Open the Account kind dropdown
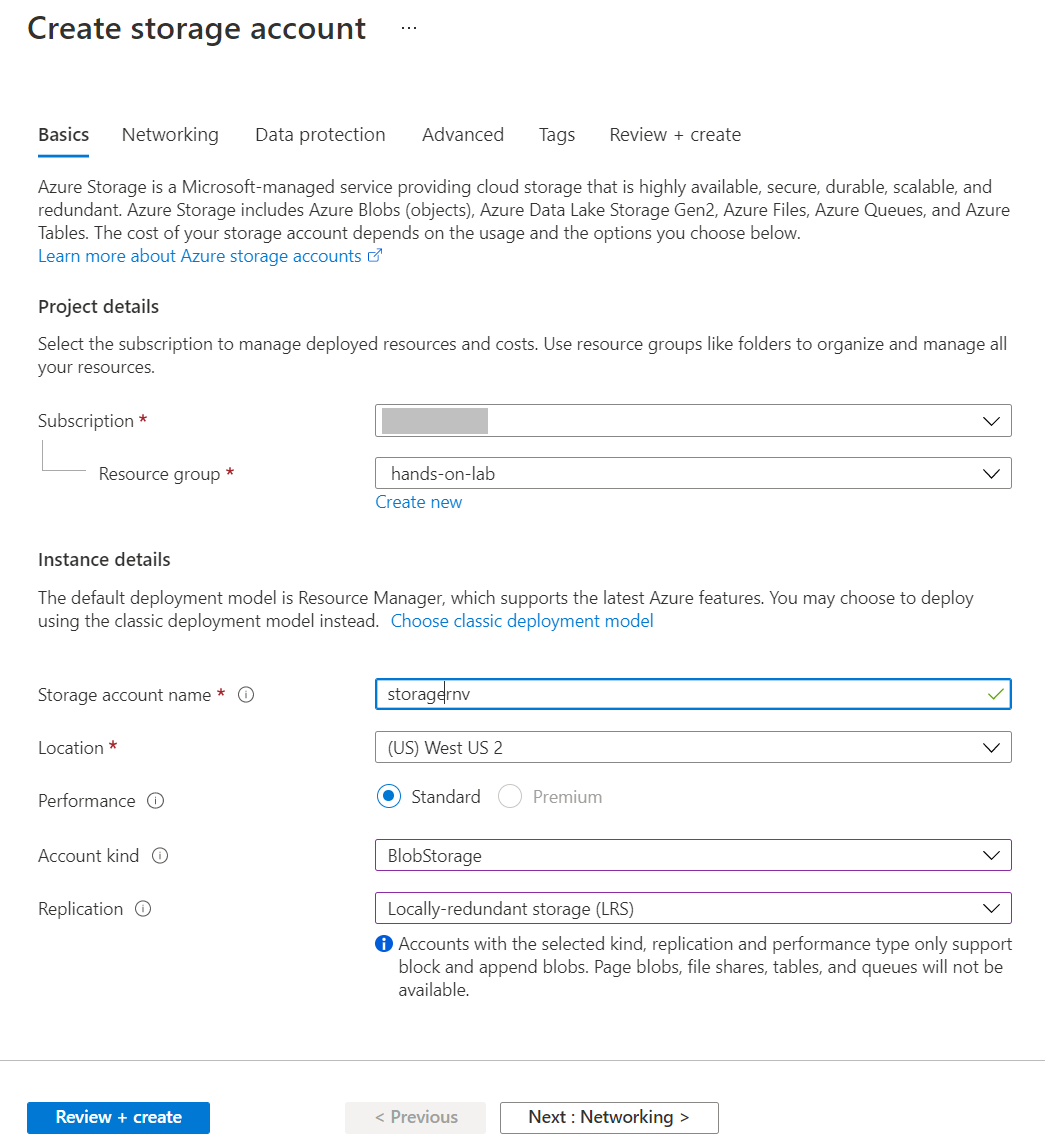The image size is (1045, 1139). pyautogui.click(x=693, y=856)
